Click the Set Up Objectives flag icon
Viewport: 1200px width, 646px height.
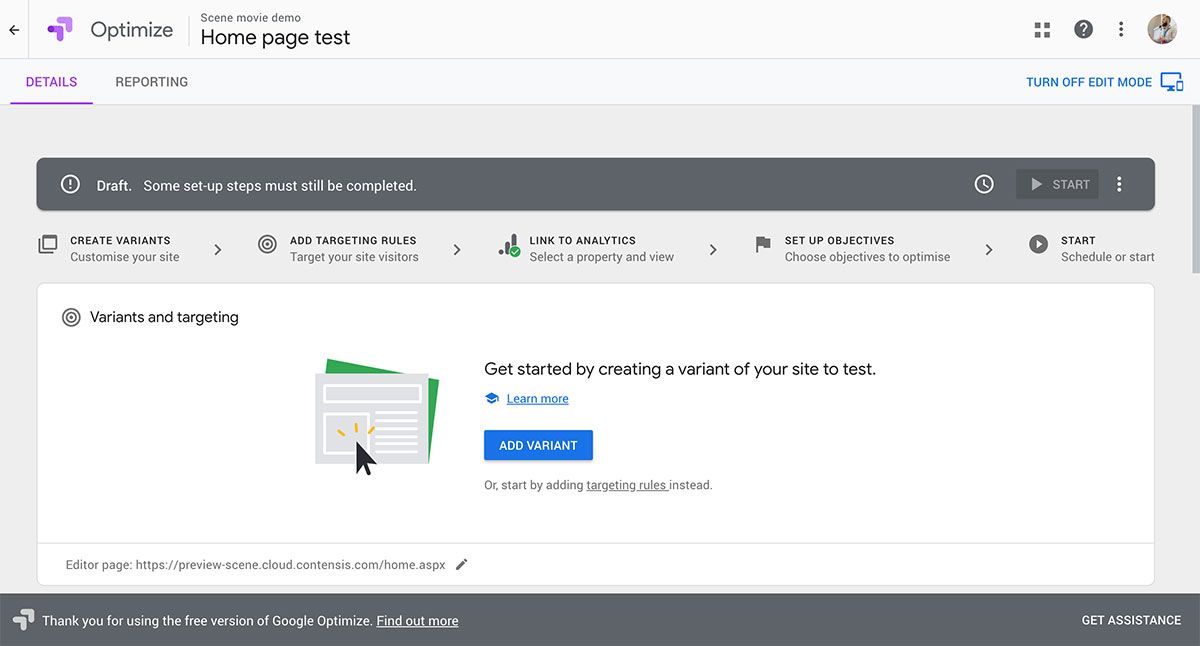(x=763, y=244)
